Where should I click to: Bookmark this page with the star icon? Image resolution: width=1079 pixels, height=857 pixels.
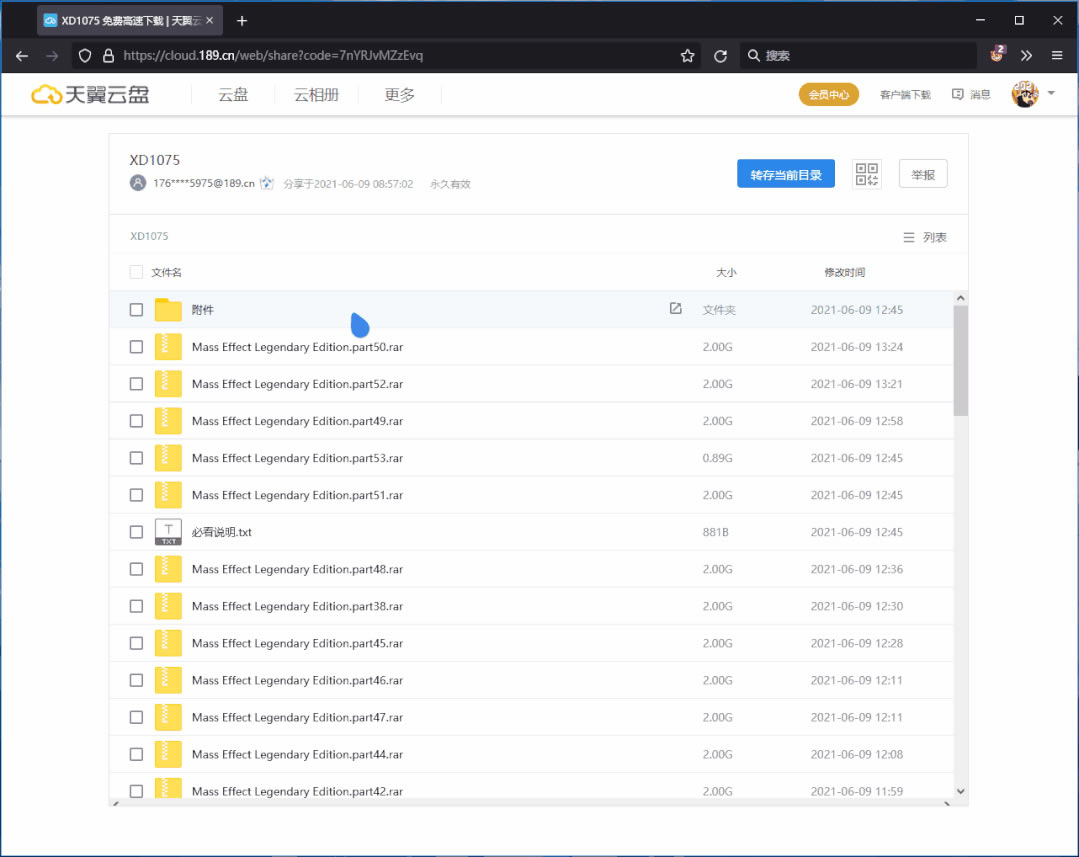point(687,56)
